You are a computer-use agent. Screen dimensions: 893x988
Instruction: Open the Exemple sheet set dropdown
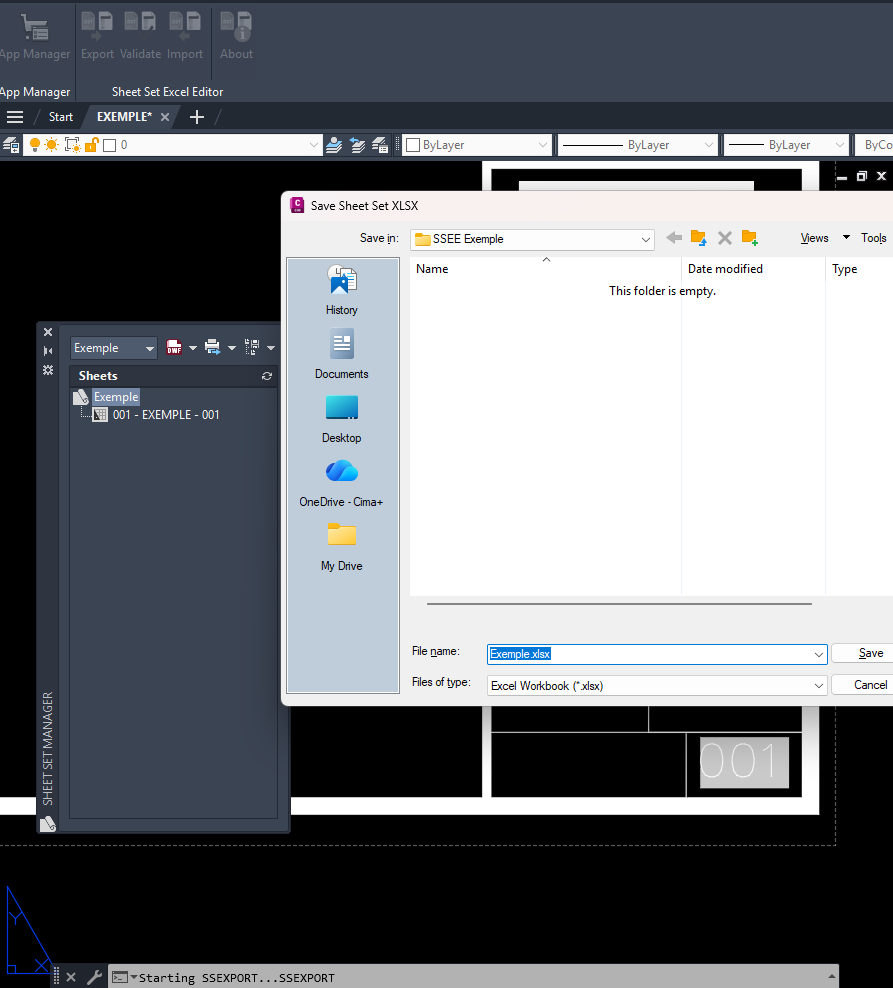(x=113, y=348)
